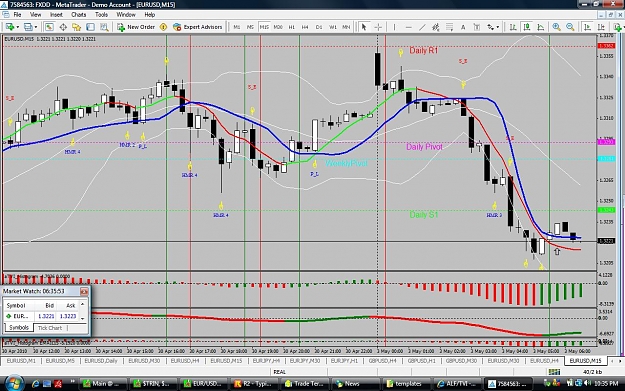Viewport: 625px width, 391px height.
Task: Switch chart to M5 timeframe
Action: click(x=250, y=27)
